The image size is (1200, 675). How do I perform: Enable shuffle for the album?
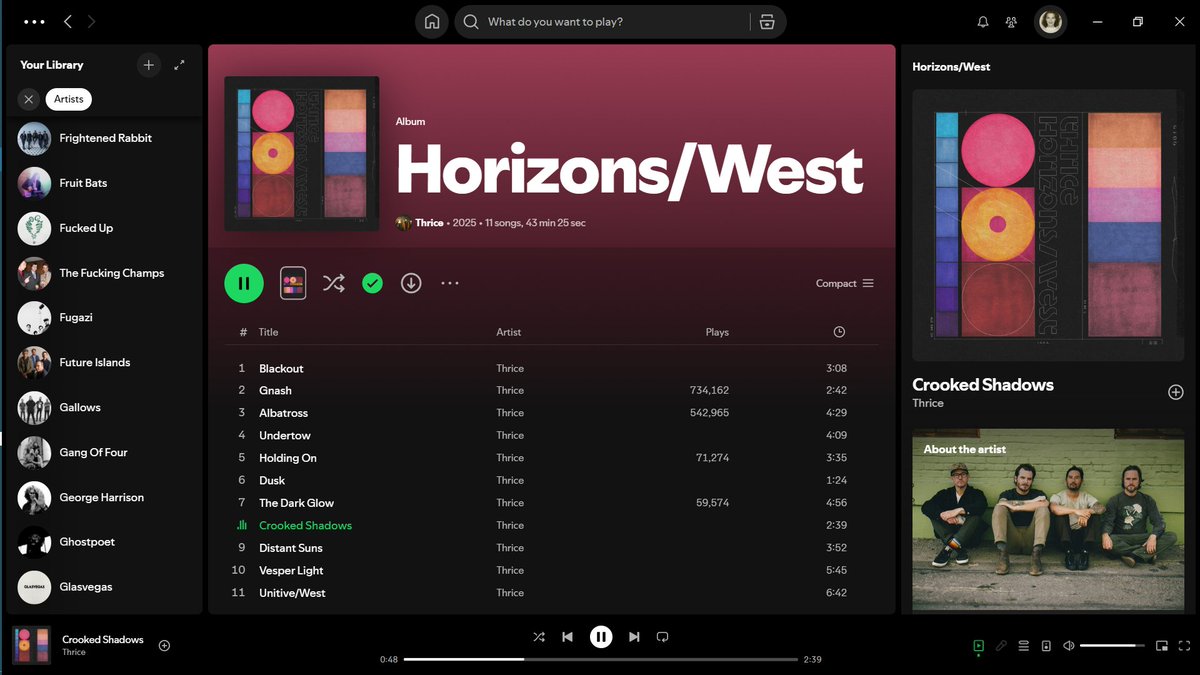pyautogui.click(x=333, y=283)
